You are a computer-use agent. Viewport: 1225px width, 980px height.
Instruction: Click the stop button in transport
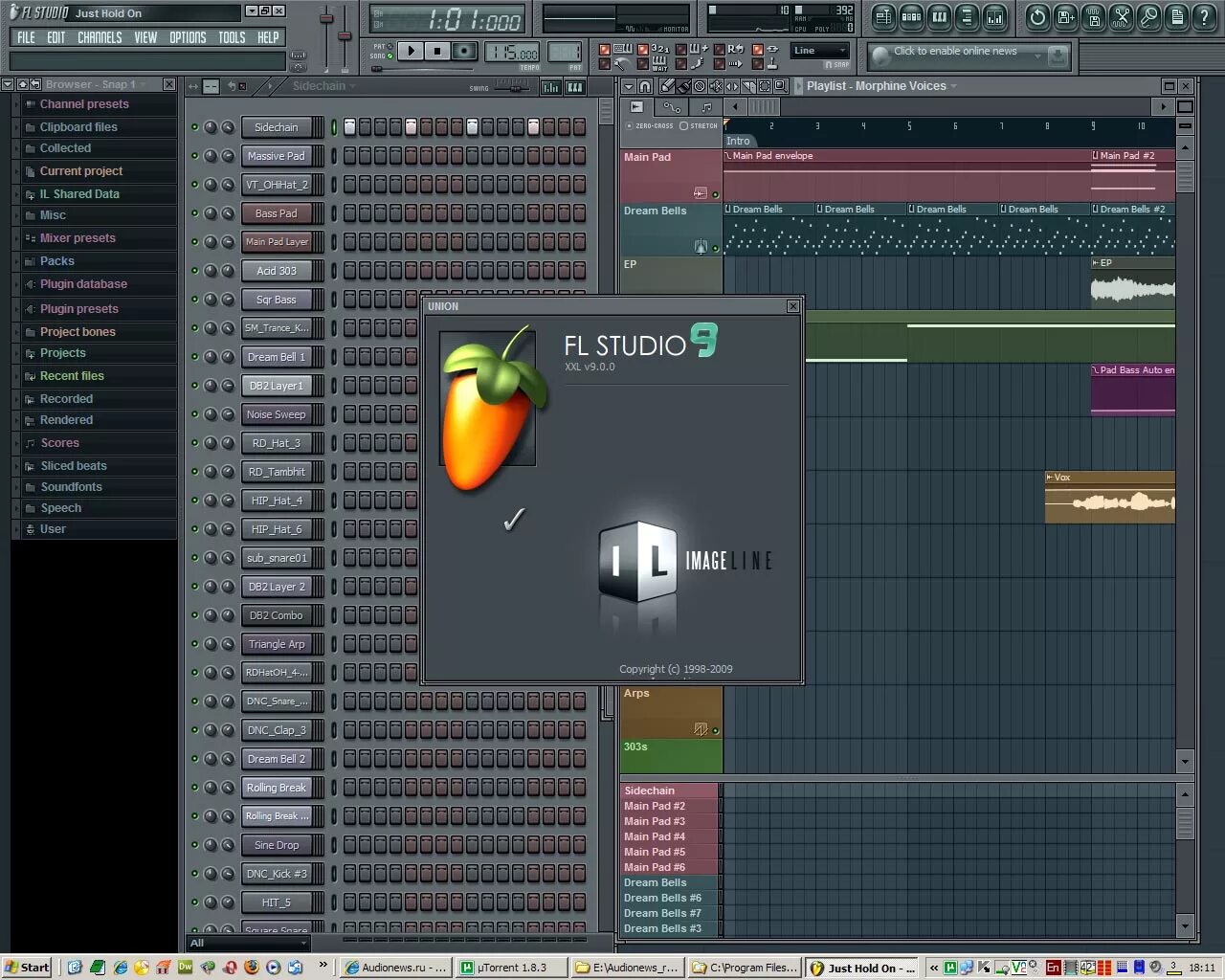pyautogui.click(x=437, y=51)
